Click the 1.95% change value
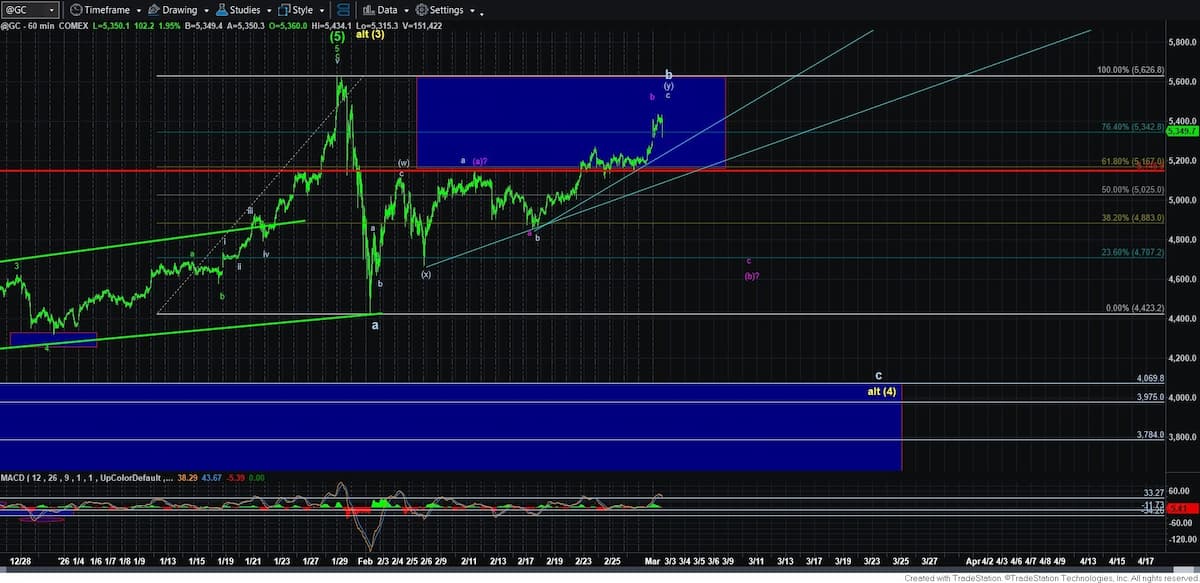1200x583 pixels. pyautogui.click(x=171, y=25)
